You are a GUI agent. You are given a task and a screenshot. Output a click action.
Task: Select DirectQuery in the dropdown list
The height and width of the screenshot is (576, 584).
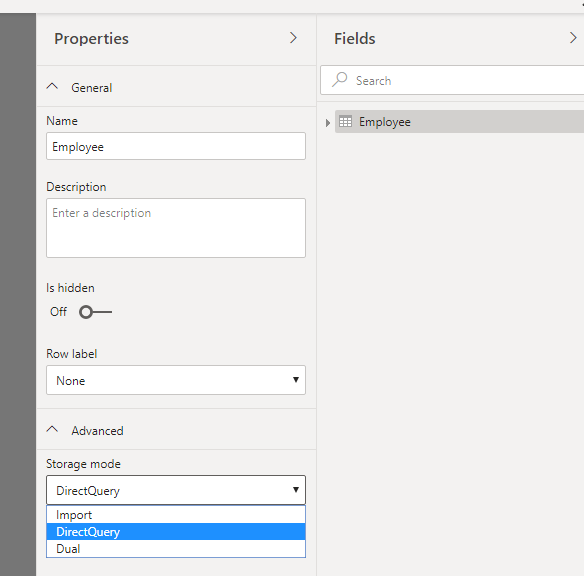(176, 532)
